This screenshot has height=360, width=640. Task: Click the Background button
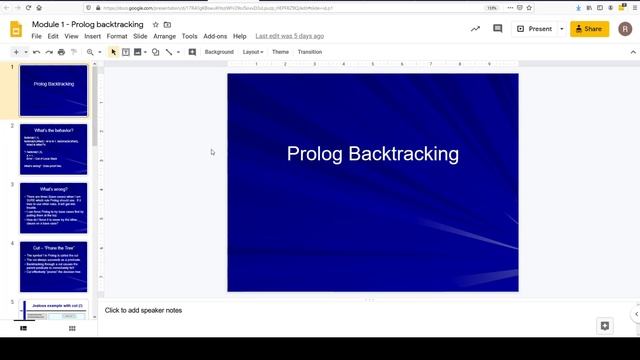click(219, 52)
